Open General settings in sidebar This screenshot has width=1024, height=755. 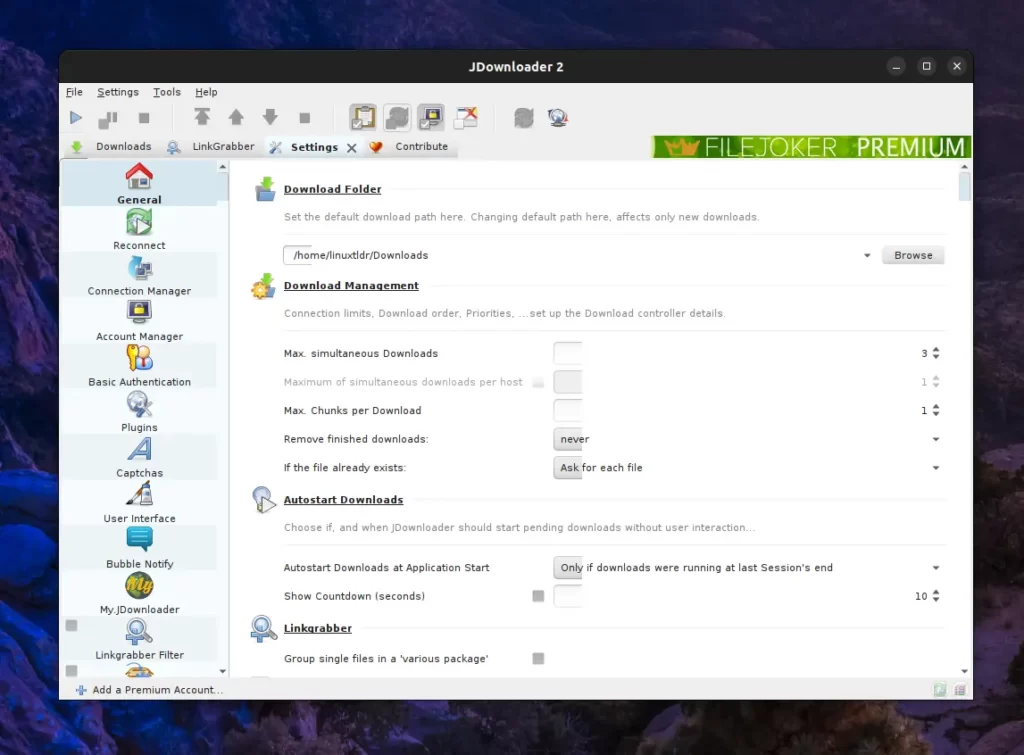[x=139, y=184]
